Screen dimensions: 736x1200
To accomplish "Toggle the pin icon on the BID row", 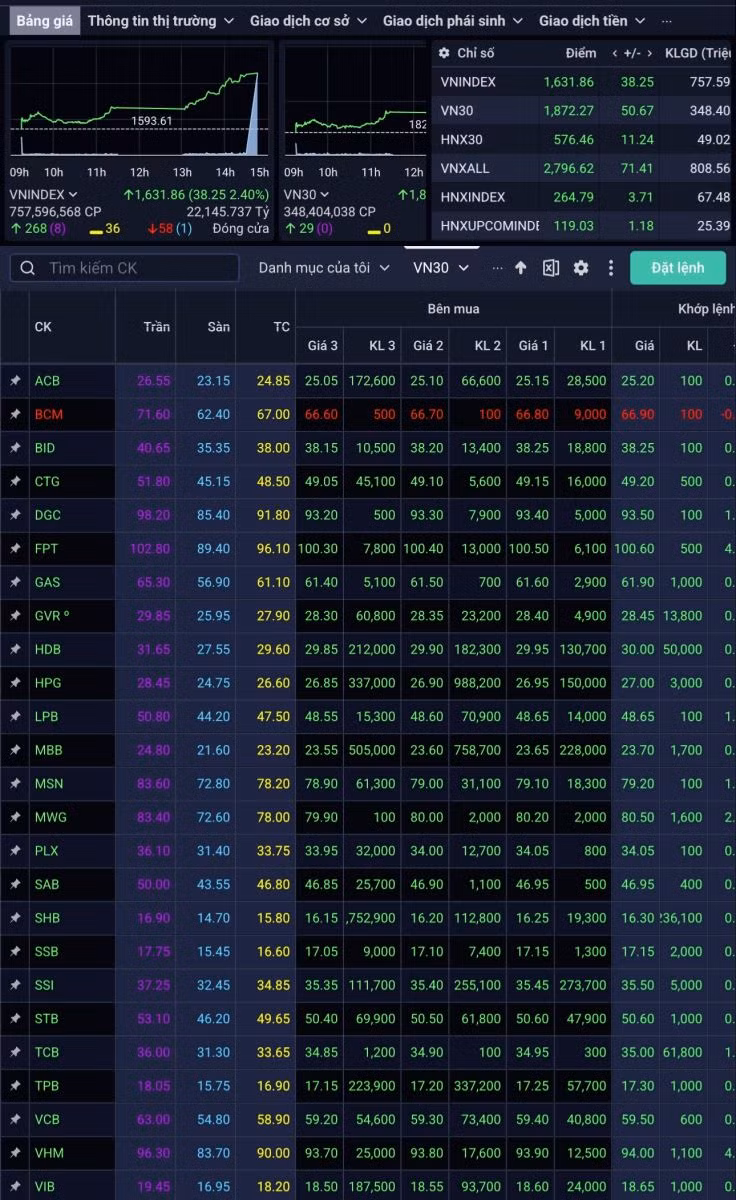I will 15,448.
